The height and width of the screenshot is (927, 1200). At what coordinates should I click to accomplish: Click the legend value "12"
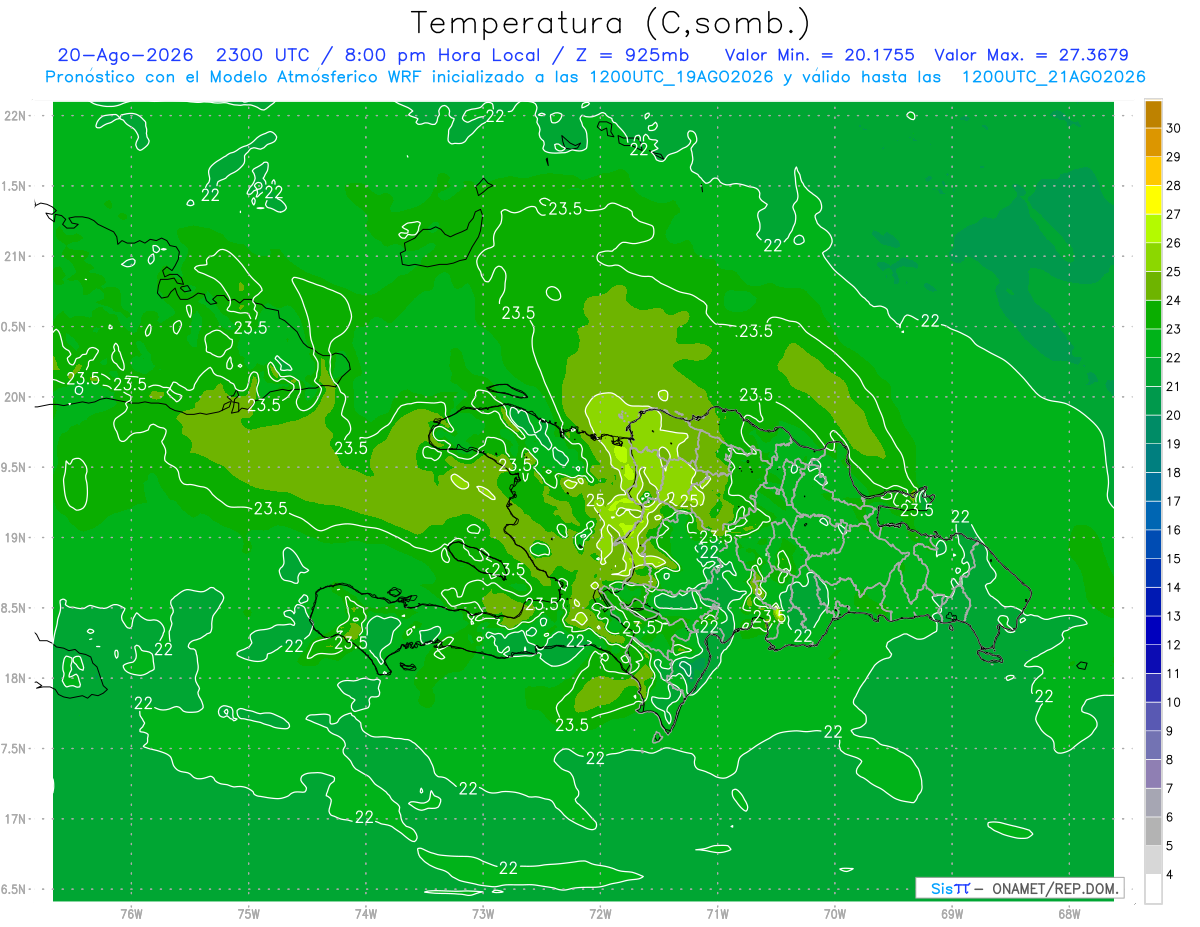coord(1174,645)
